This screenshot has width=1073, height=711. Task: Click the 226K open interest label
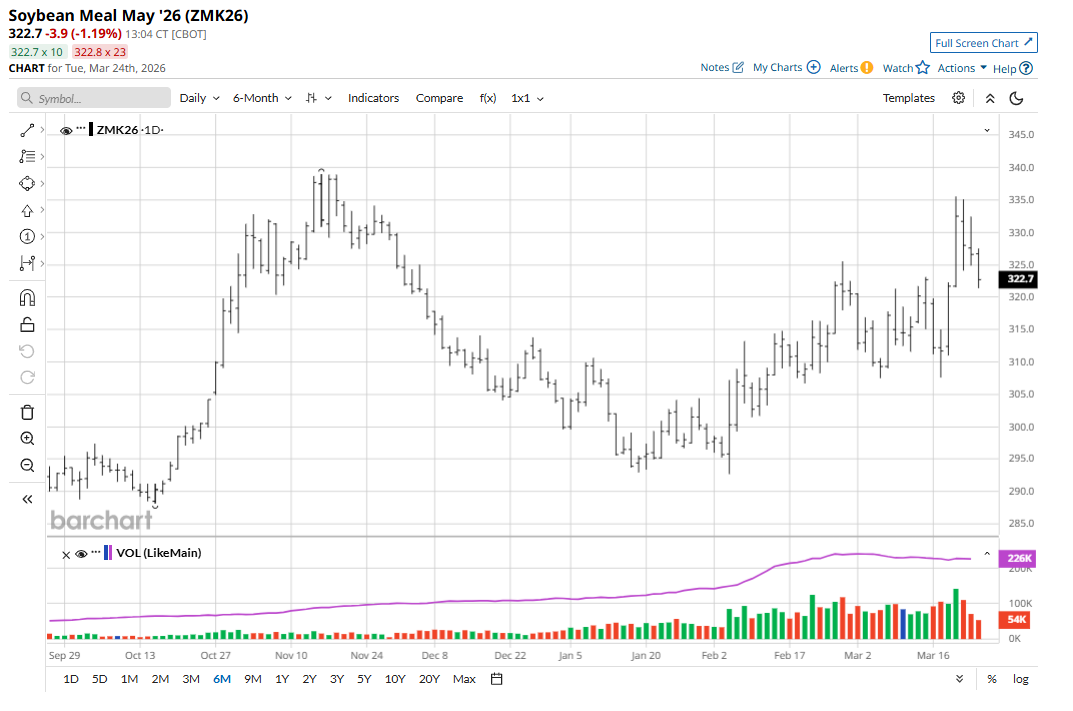click(1018, 558)
